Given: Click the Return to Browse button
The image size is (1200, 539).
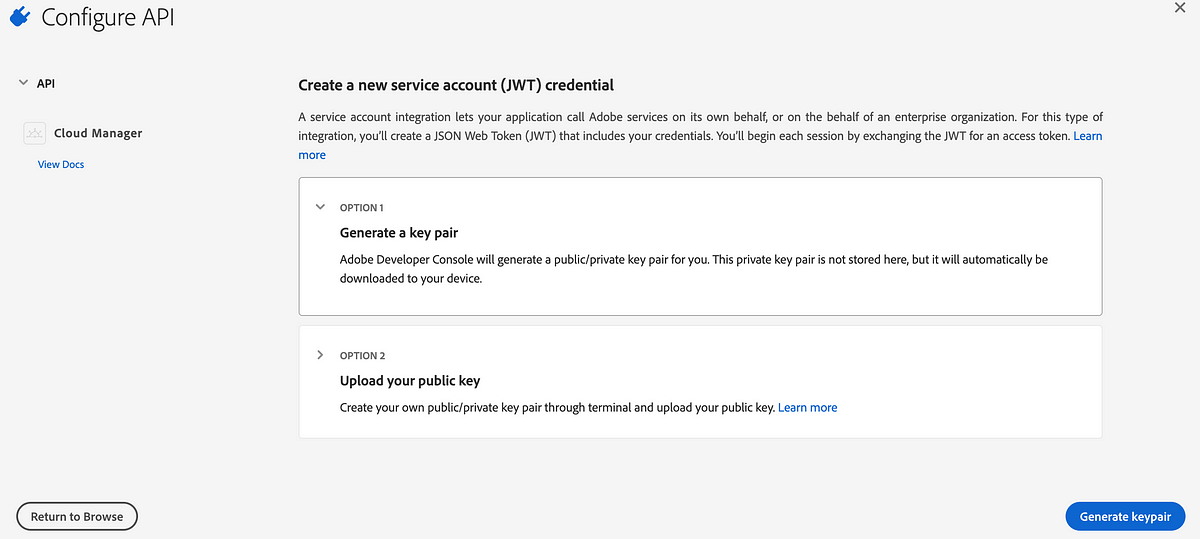Looking at the screenshot, I should (x=77, y=516).
